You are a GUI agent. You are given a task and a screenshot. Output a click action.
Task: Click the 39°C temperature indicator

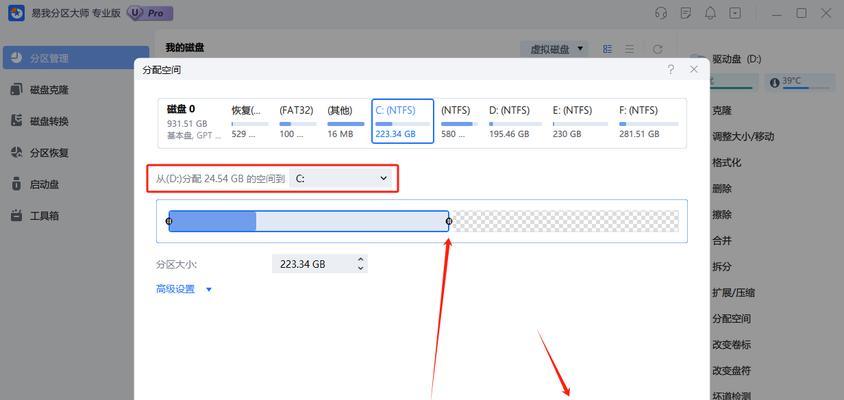(800, 82)
